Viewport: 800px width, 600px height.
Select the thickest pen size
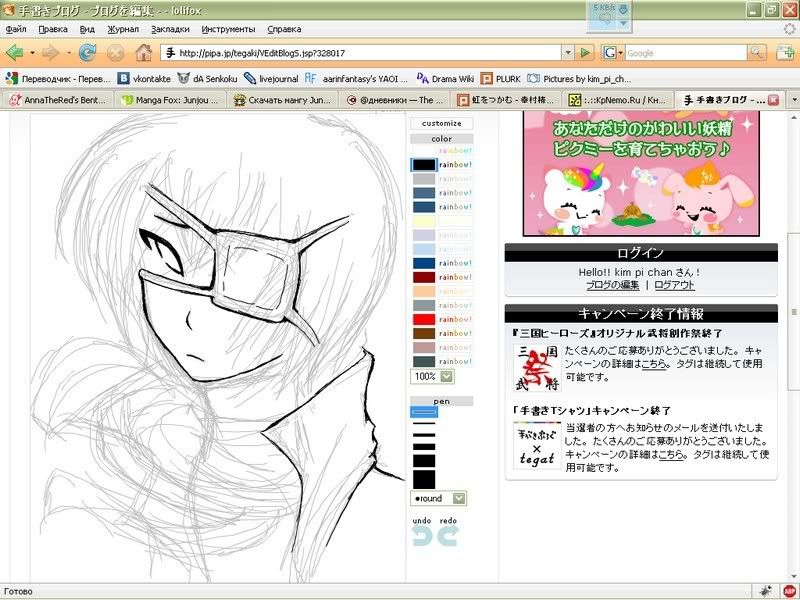(x=424, y=479)
